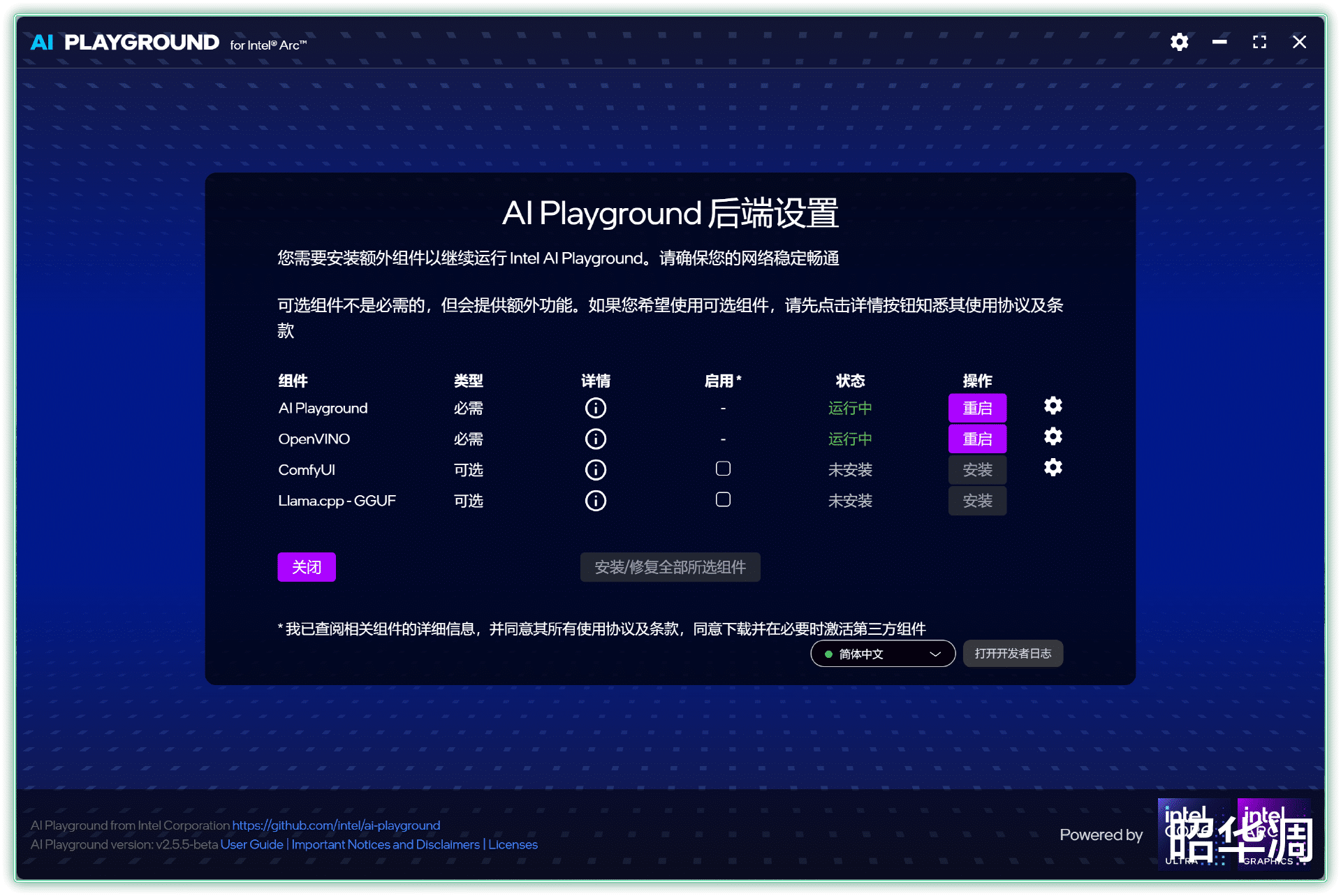The width and height of the screenshot is (1341, 896).
Task: Enable the Llama.cpp - GGUF checkbox
Action: pyautogui.click(x=723, y=499)
